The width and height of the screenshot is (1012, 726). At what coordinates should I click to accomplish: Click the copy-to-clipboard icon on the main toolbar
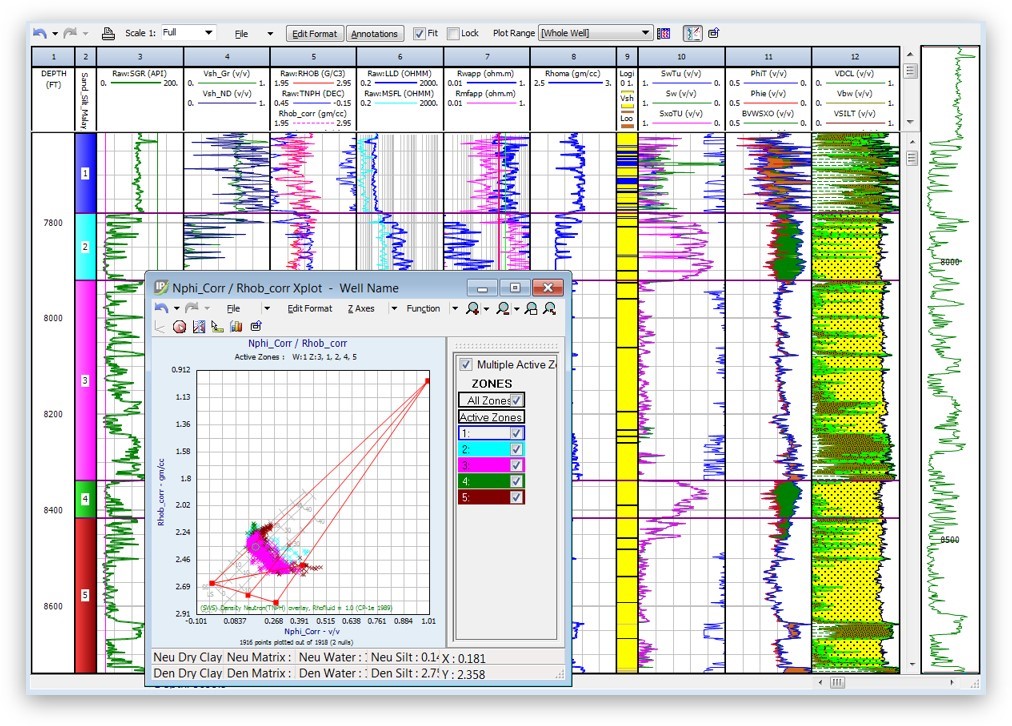pyautogui.click(x=712, y=32)
